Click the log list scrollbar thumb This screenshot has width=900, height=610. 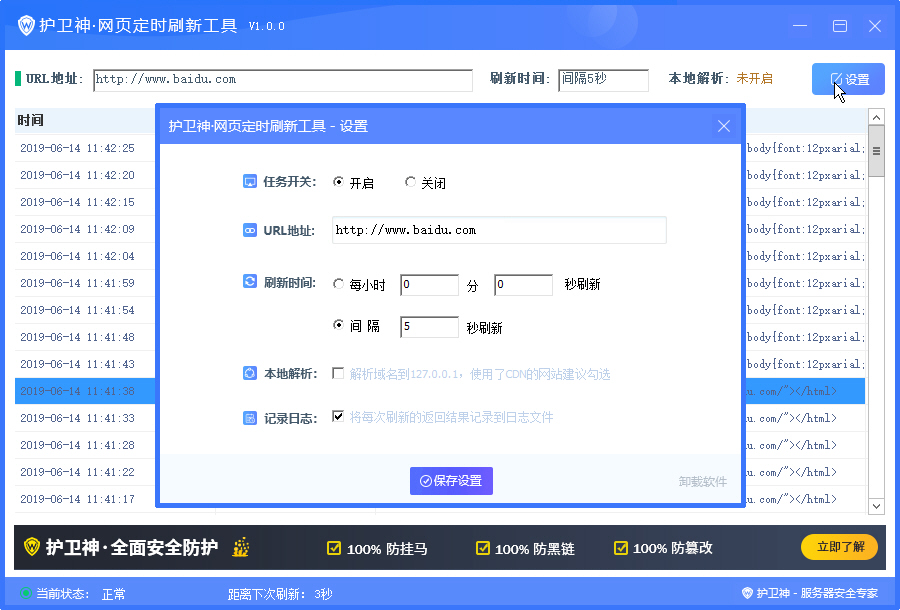coord(876,151)
